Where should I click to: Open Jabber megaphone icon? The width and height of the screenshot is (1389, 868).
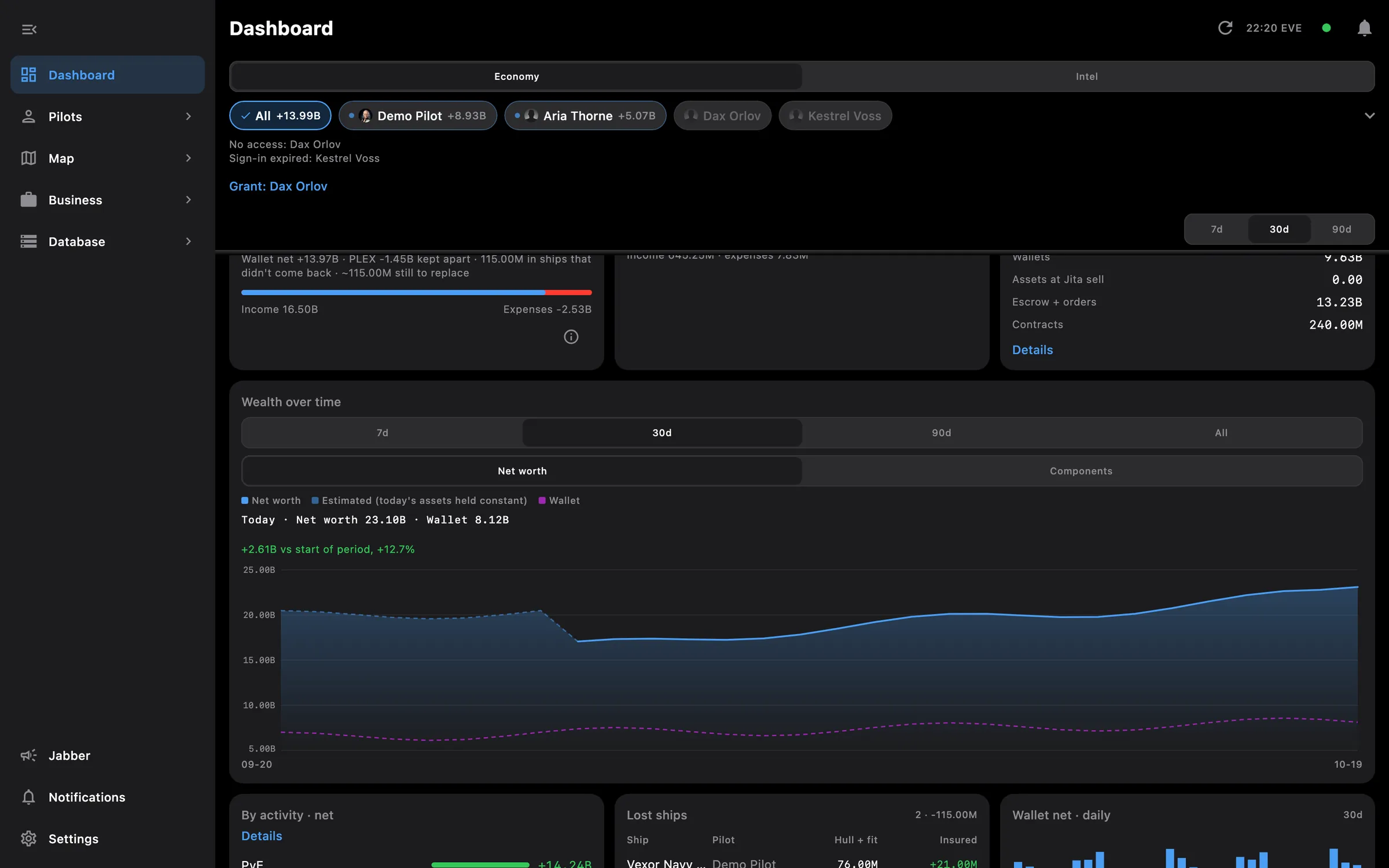tap(28, 755)
